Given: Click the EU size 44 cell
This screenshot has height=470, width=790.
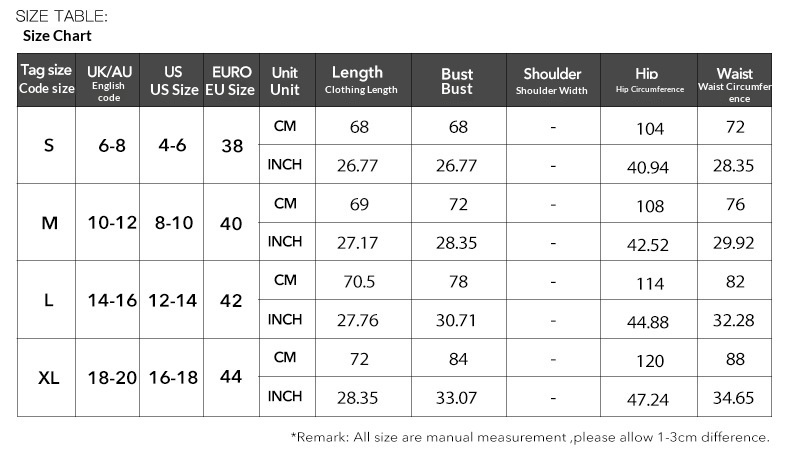Looking at the screenshot, I should point(232,377).
